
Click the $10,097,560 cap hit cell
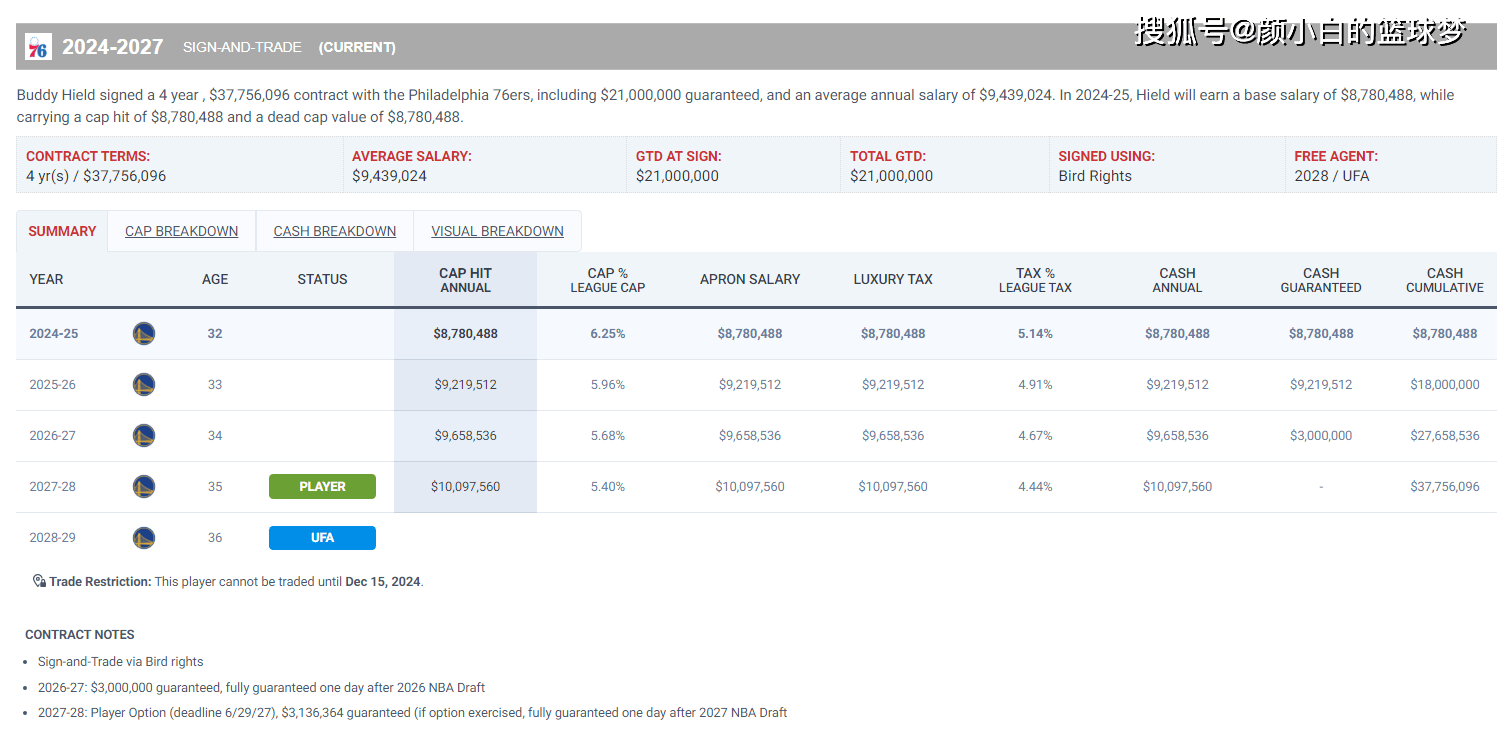465,487
